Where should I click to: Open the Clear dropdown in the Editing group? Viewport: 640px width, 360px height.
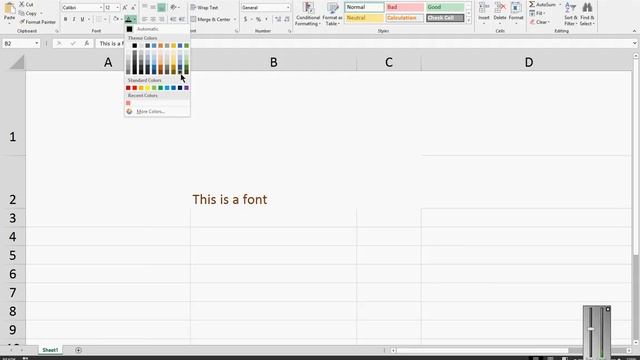540,22
